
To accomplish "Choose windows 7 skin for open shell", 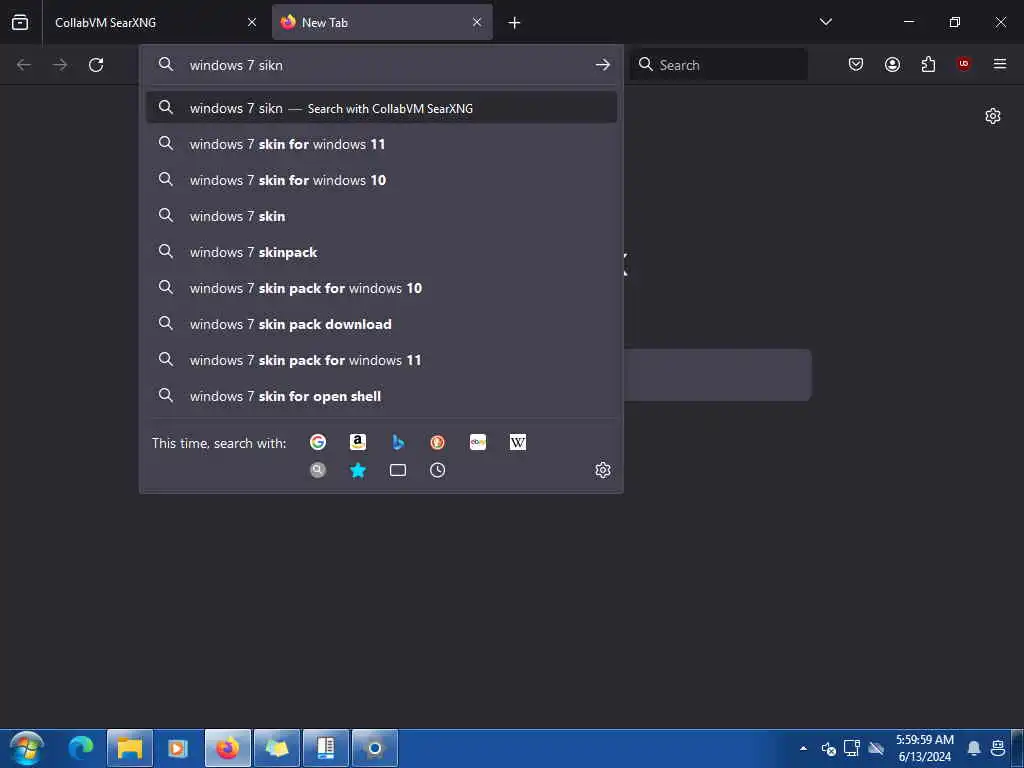I will pos(381,396).
